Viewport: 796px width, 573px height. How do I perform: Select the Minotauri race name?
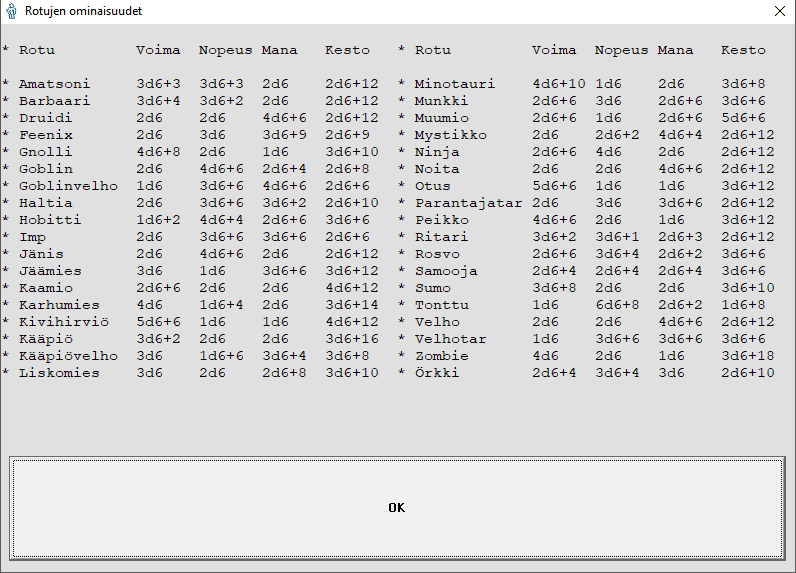coord(455,84)
